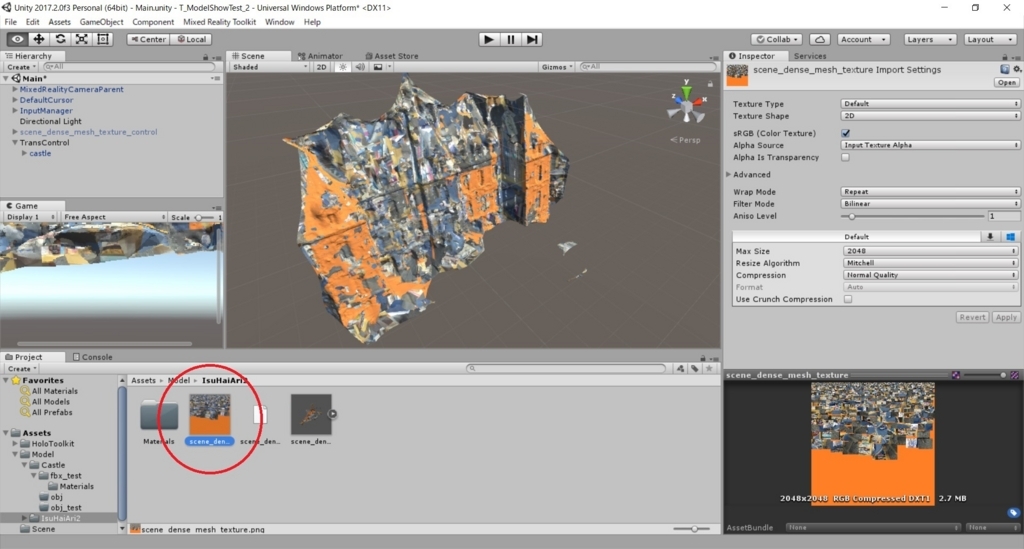The width and height of the screenshot is (1024, 549).
Task: Switch to the Asset Store tab
Action: tap(392, 56)
